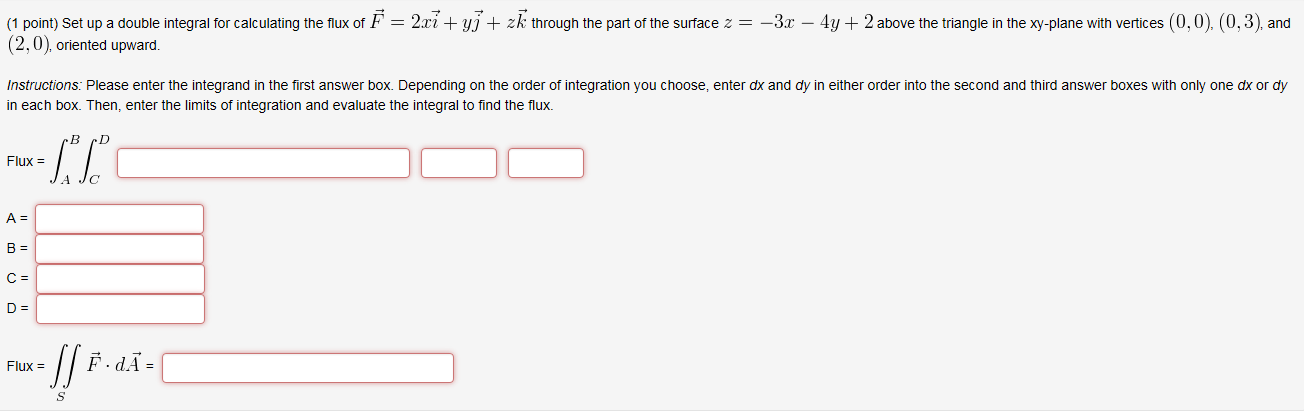
Task: Select the last differential box in the Flux row
Action: 546,163
